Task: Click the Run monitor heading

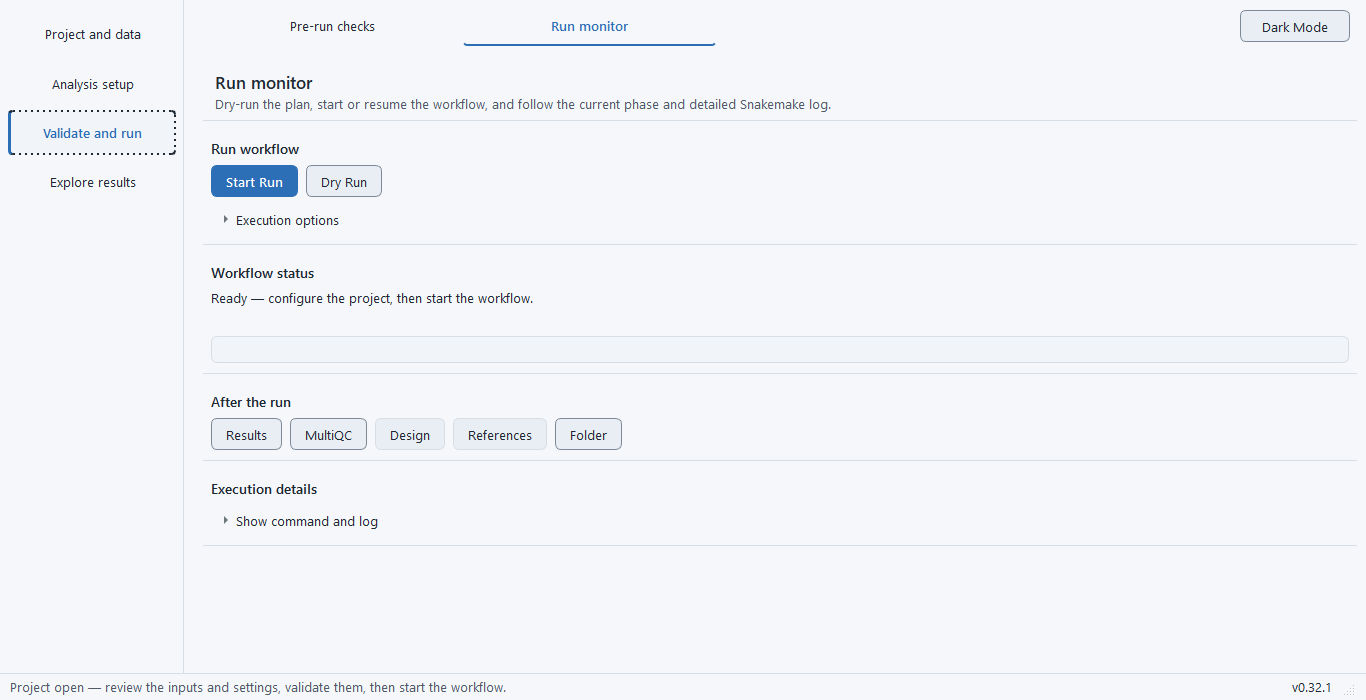Action: 264,84
